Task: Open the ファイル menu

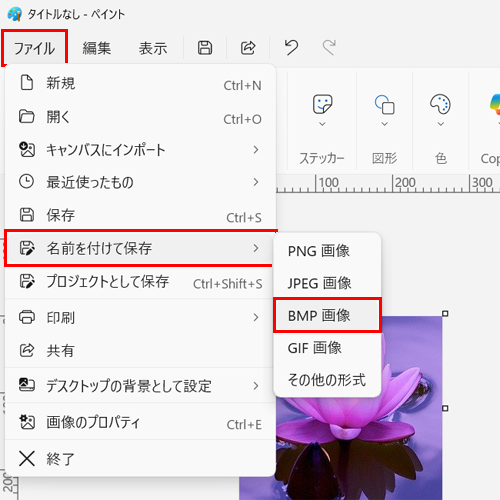Action: coord(34,48)
